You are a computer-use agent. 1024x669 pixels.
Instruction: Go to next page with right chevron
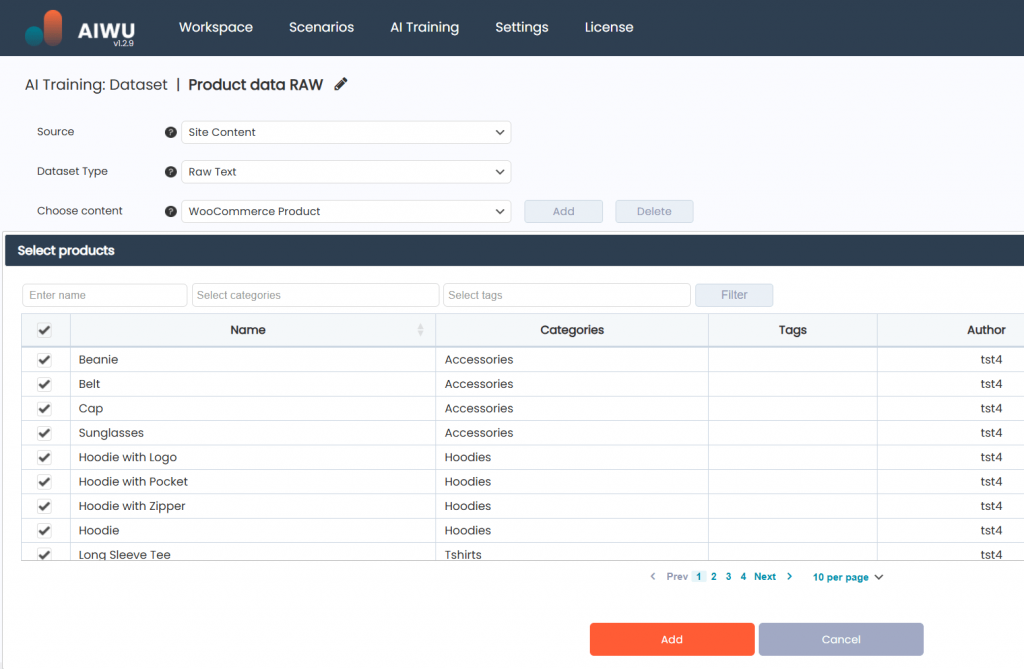(790, 576)
